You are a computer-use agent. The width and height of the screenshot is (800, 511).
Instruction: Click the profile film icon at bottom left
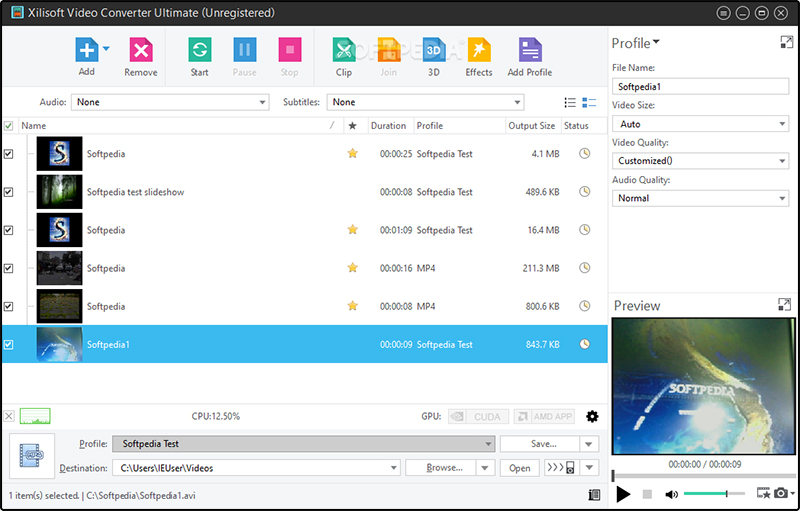tap(32, 456)
